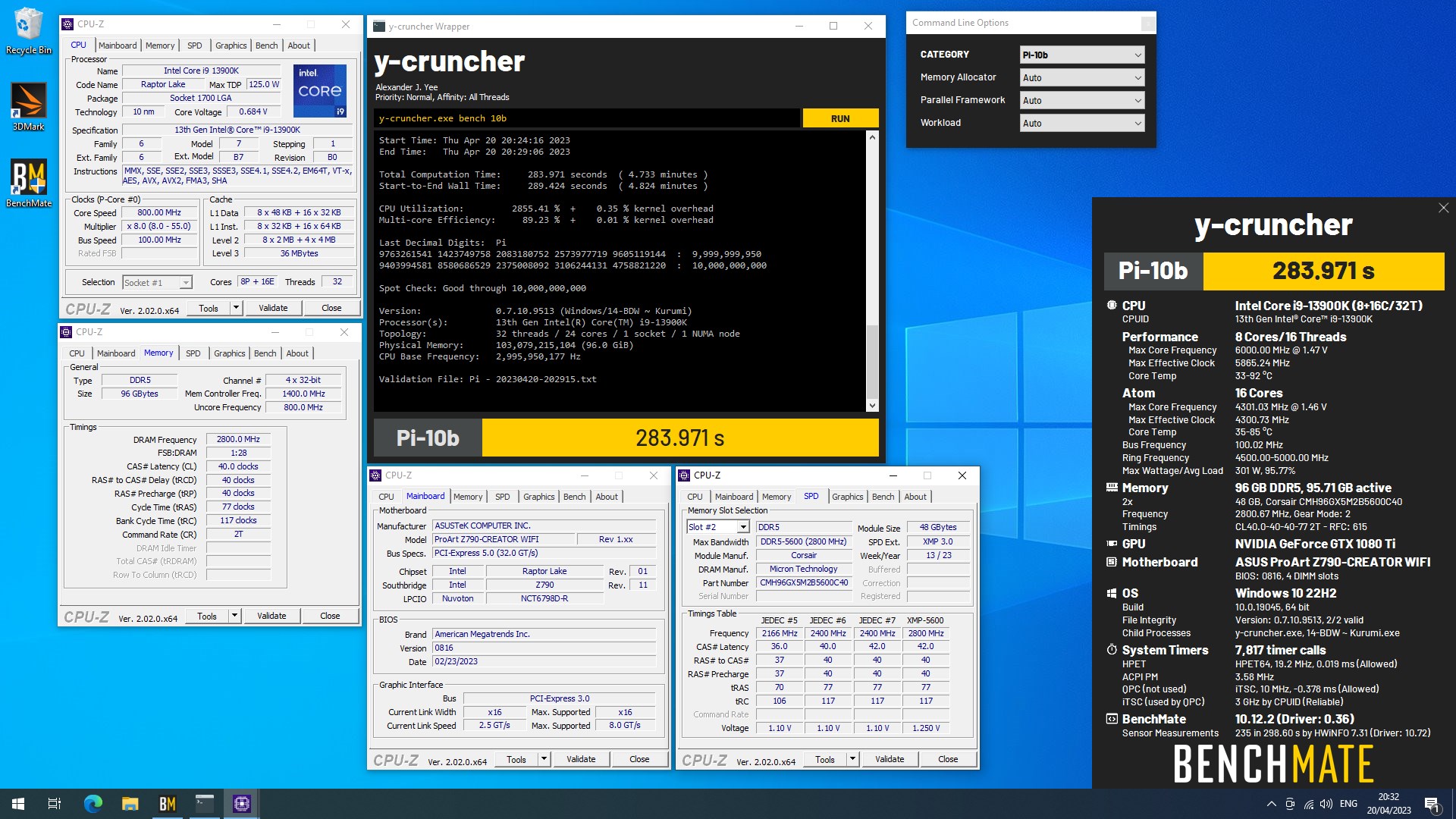Screen dimensions: 1456x819
Task: Close the BenchMate y-cruncher result panel
Action: coord(1443,208)
